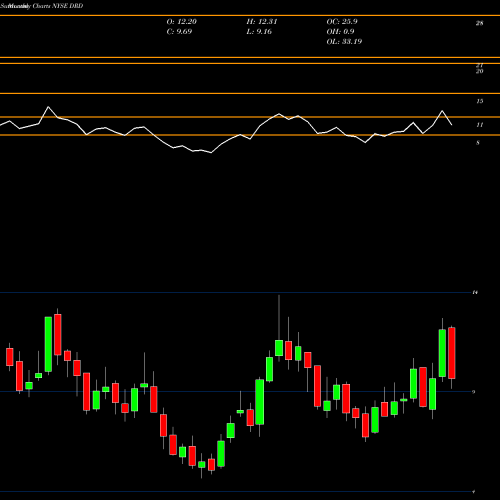The image size is (500, 500).
Task: Click the rightmost red candlestick
Action: [452, 353]
